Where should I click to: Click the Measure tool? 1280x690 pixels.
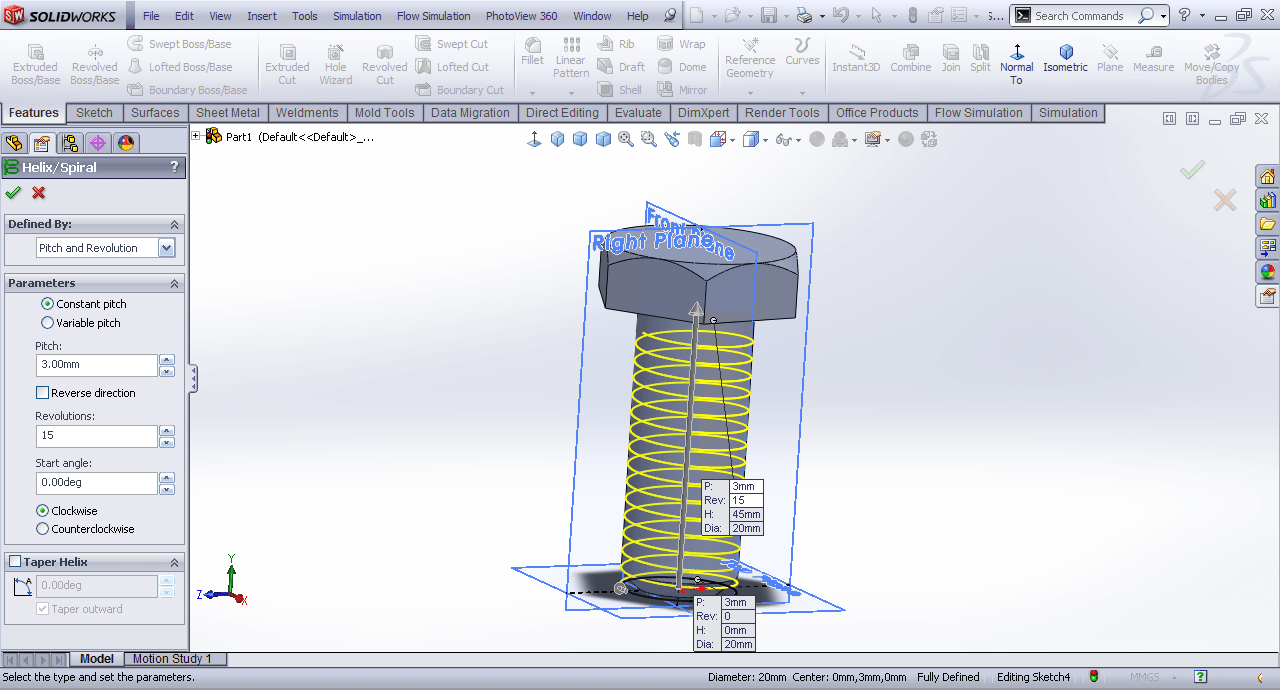[x=1153, y=58]
